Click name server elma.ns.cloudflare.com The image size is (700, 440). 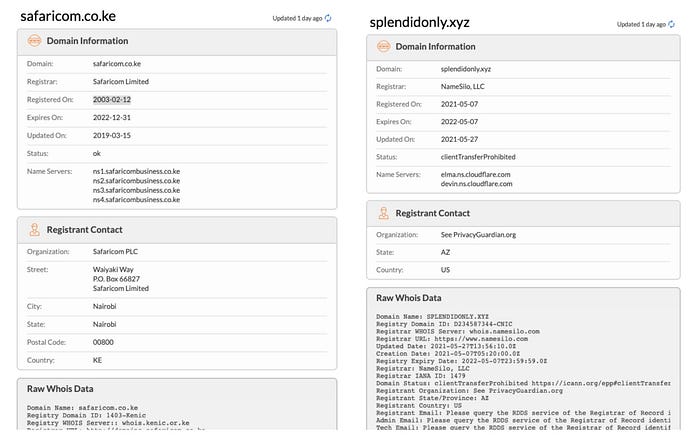click(x=475, y=174)
